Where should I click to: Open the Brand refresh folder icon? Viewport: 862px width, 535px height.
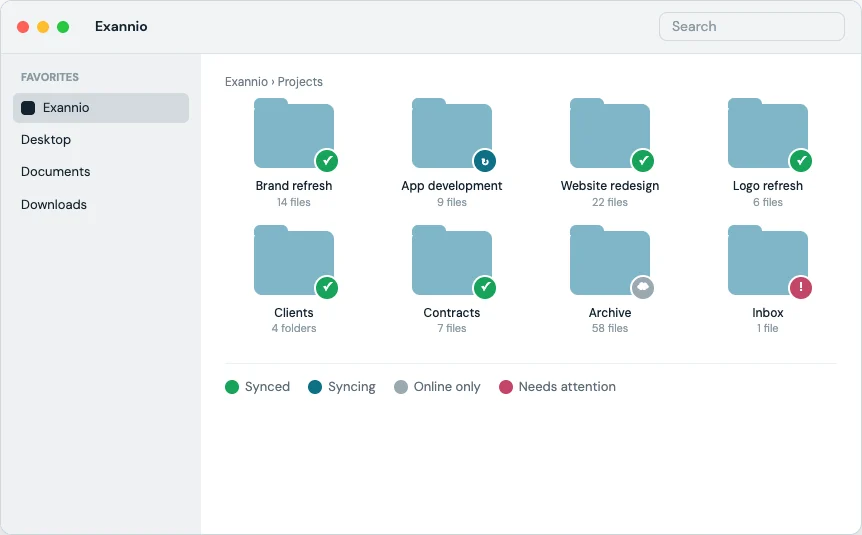[294, 133]
